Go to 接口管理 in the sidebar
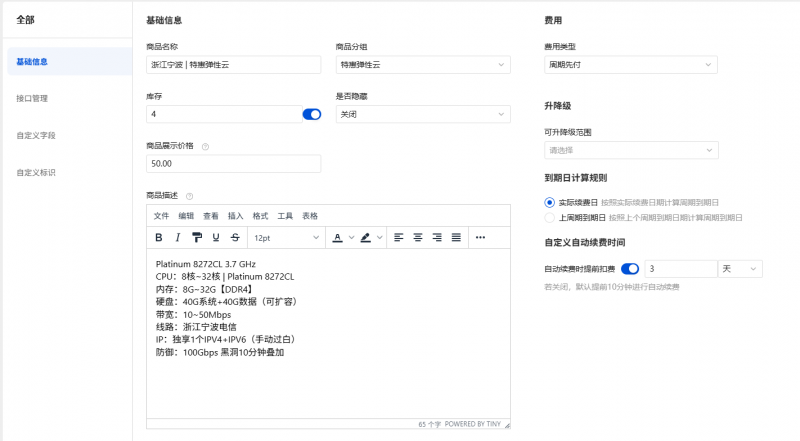This screenshot has height=441, width=800. pyautogui.click(x=32, y=99)
